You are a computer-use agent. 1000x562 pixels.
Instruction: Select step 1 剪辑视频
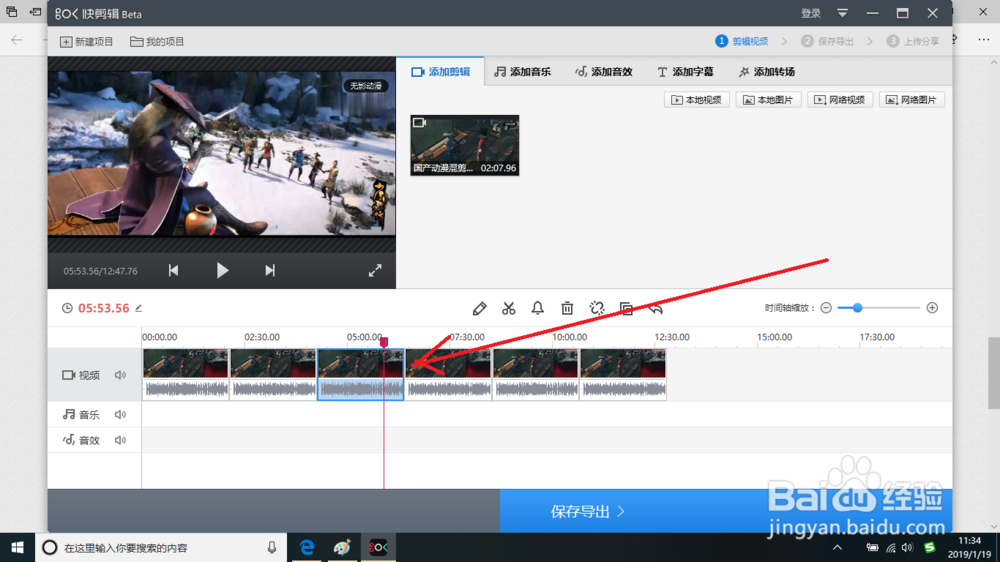[742, 41]
